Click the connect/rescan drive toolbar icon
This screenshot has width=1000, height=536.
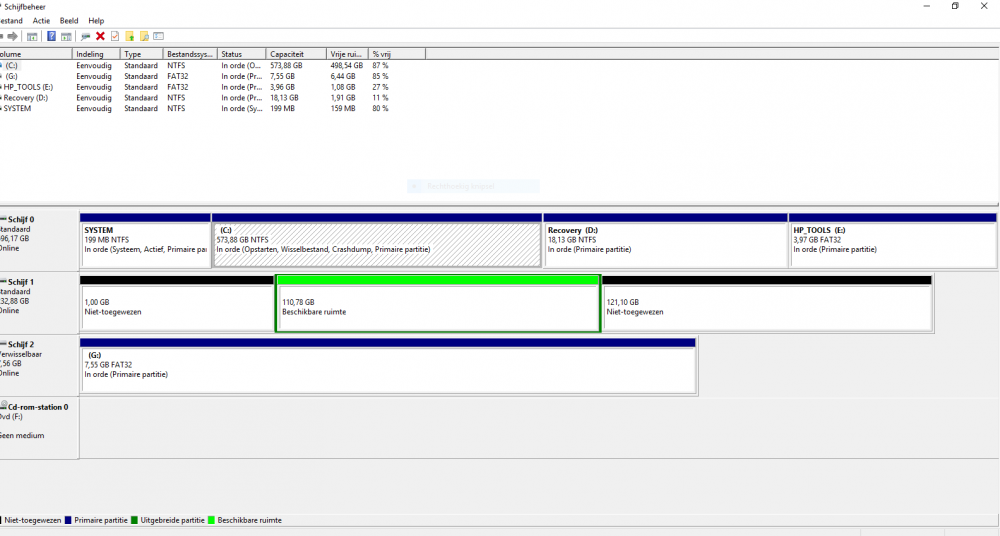pos(85,36)
